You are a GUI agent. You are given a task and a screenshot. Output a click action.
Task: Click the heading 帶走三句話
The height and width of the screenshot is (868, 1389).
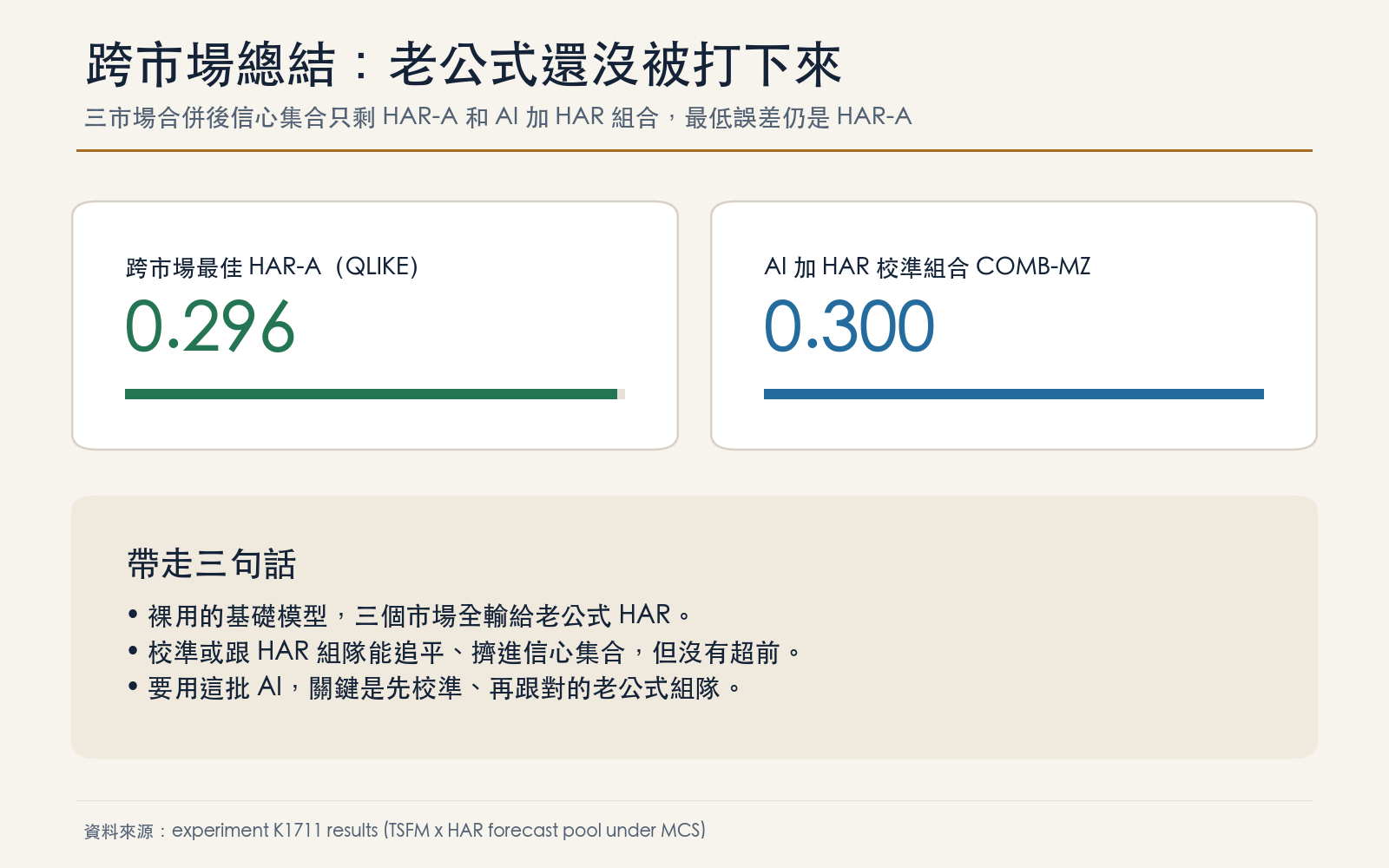[212, 563]
